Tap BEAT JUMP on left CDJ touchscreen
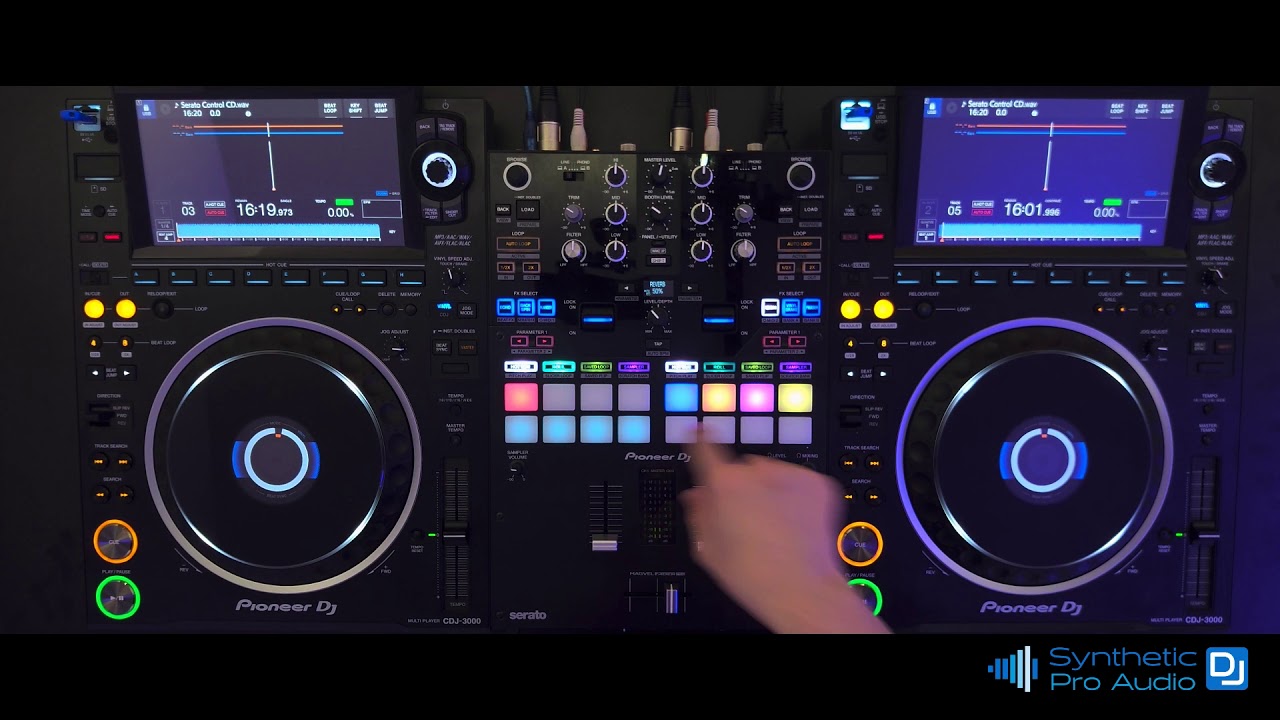This screenshot has width=1280, height=720. point(381,108)
